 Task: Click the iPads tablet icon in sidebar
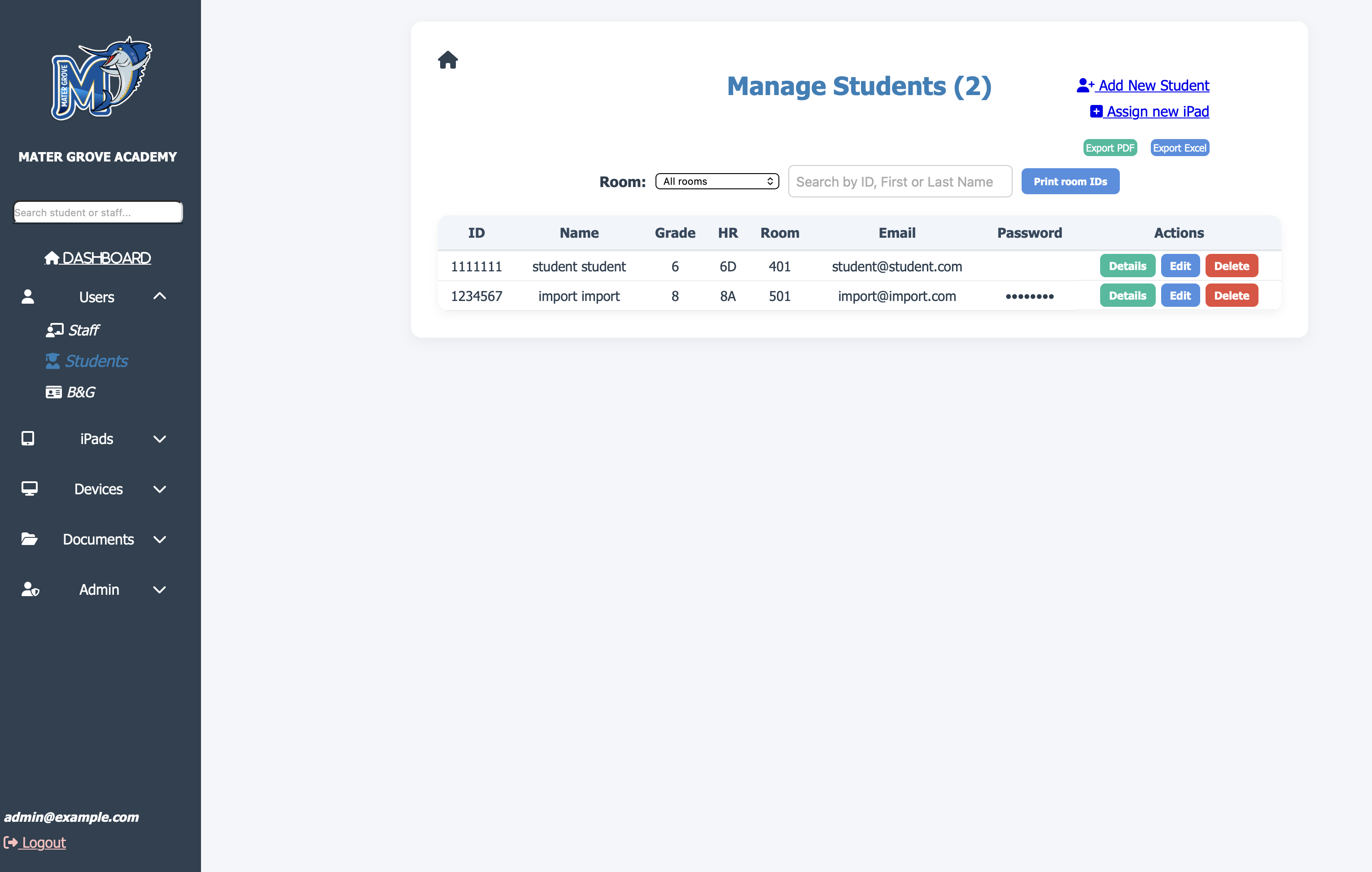pyautogui.click(x=28, y=439)
